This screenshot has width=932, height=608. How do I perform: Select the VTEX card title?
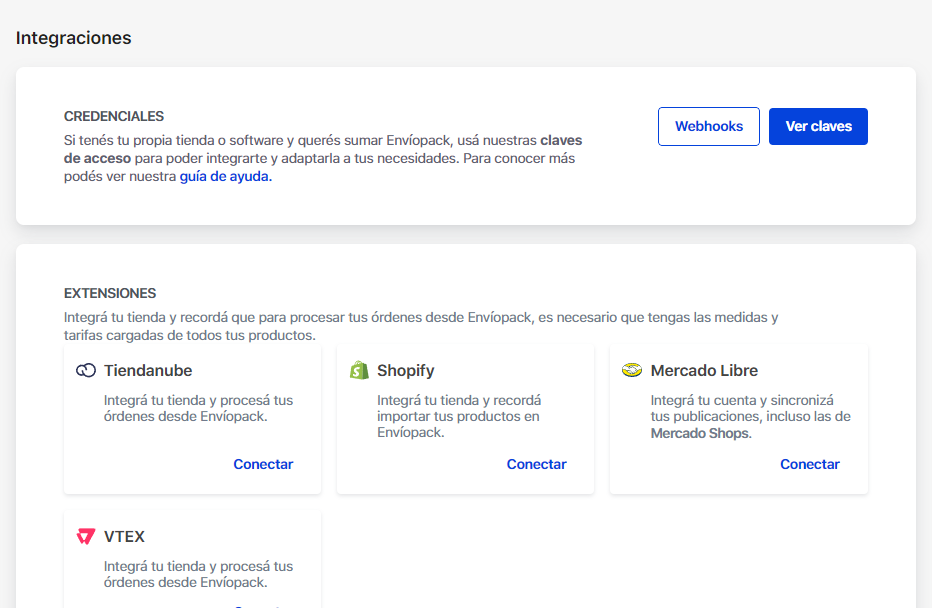(x=124, y=536)
